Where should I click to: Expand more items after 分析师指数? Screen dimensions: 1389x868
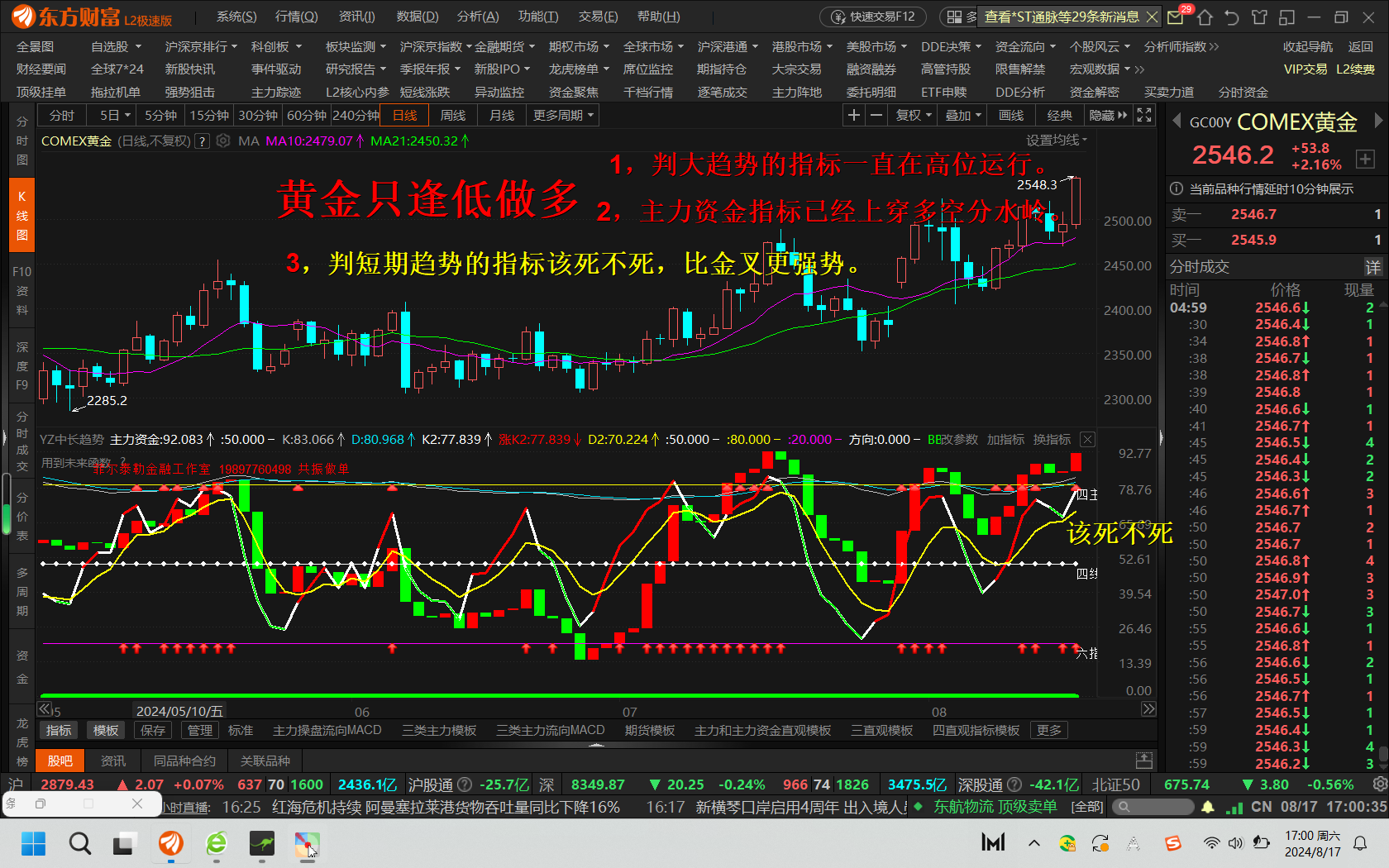[x=1214, y=47]
